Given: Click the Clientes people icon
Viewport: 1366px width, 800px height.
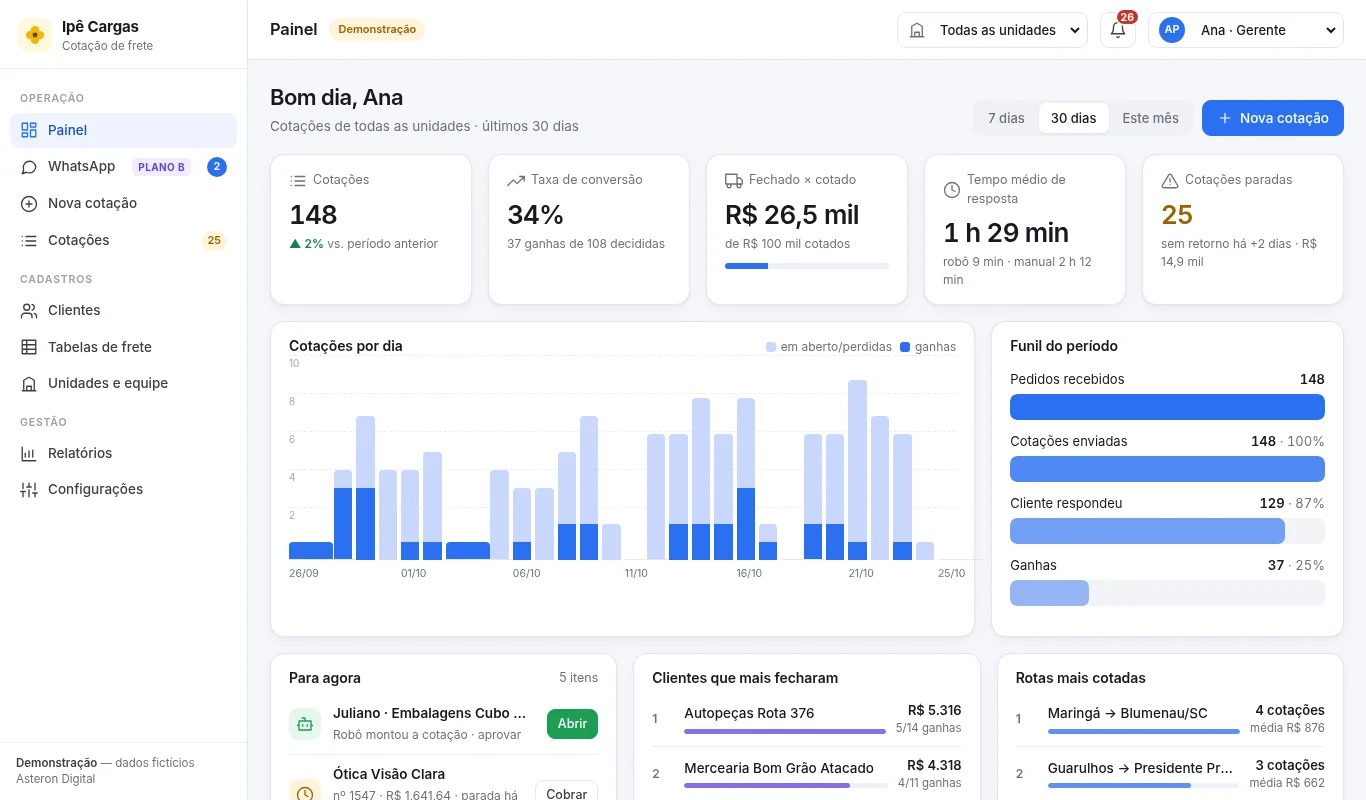Looking at the screenshot, I should 29,311.
